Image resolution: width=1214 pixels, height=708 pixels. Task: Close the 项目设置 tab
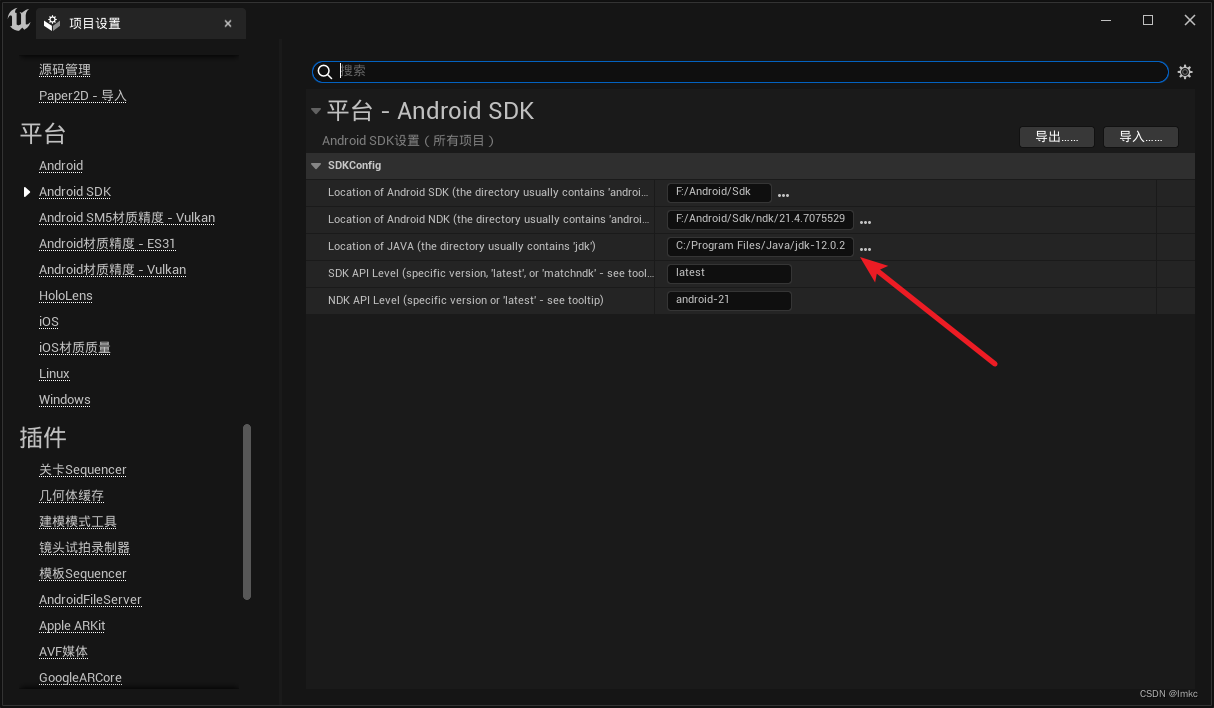pyautogui.click(x=228, y=23)
